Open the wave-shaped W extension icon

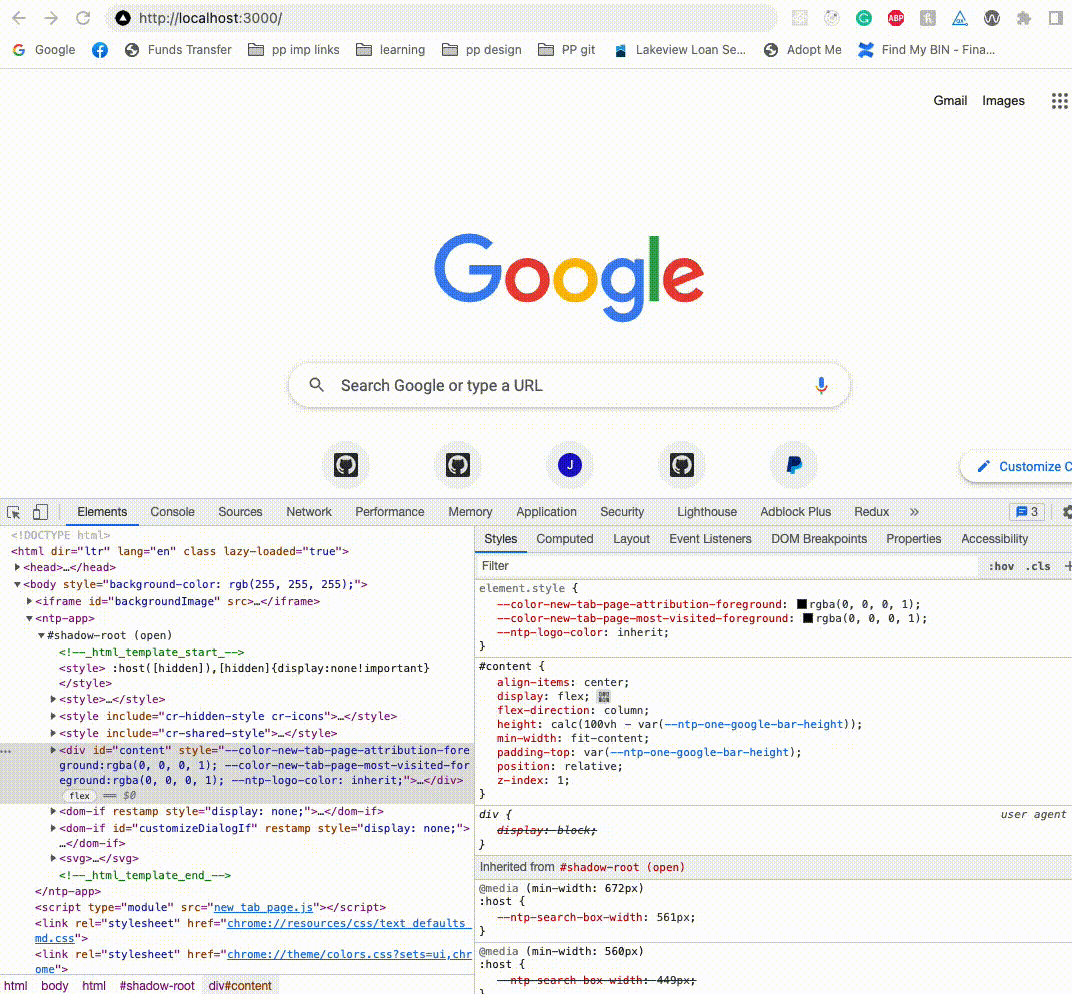click(x=991, y=18)
